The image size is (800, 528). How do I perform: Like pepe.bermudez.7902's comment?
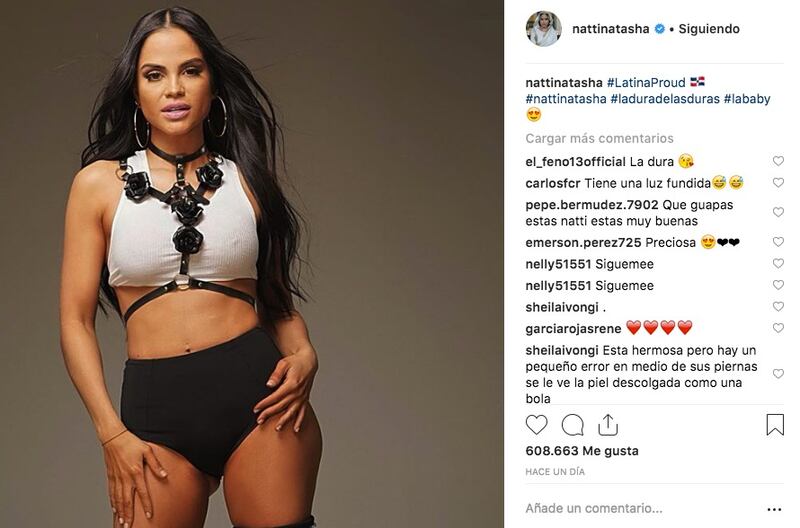tap(778, 212)
